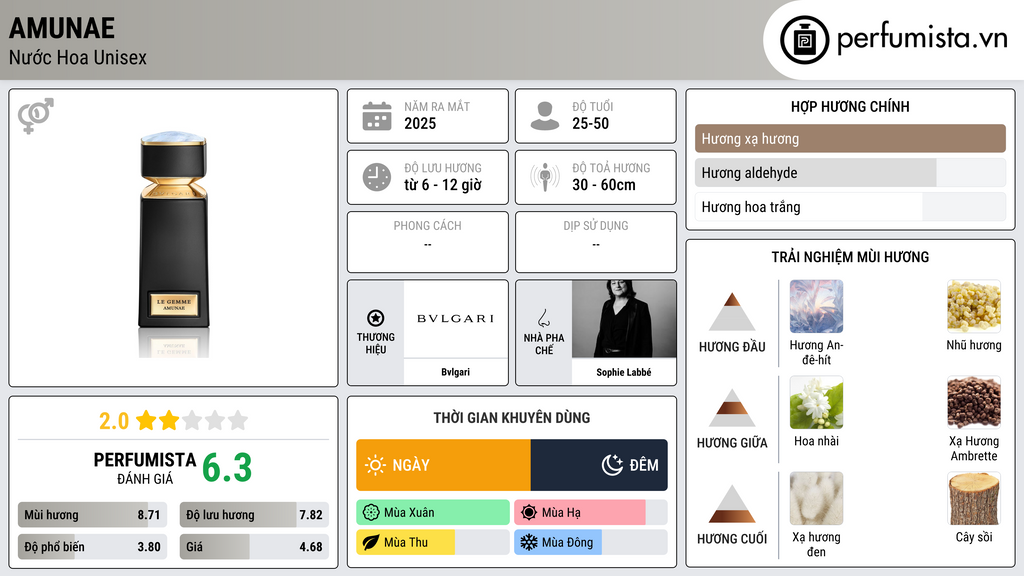The width and height of the screenshot is (1024, 576).
Task: Click the Hương cuối pyramid icon
Action: 732,504
